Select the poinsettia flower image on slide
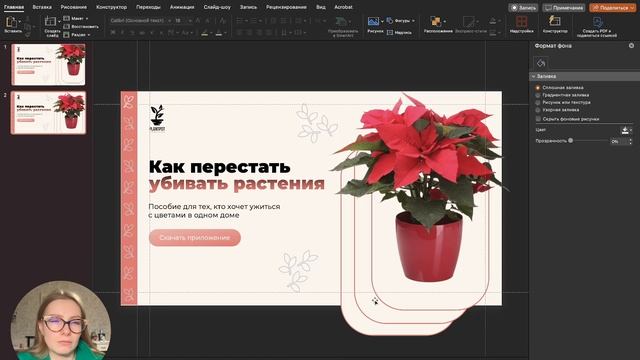The width and height of the screenshot is (640, 360). coord(420,188)
